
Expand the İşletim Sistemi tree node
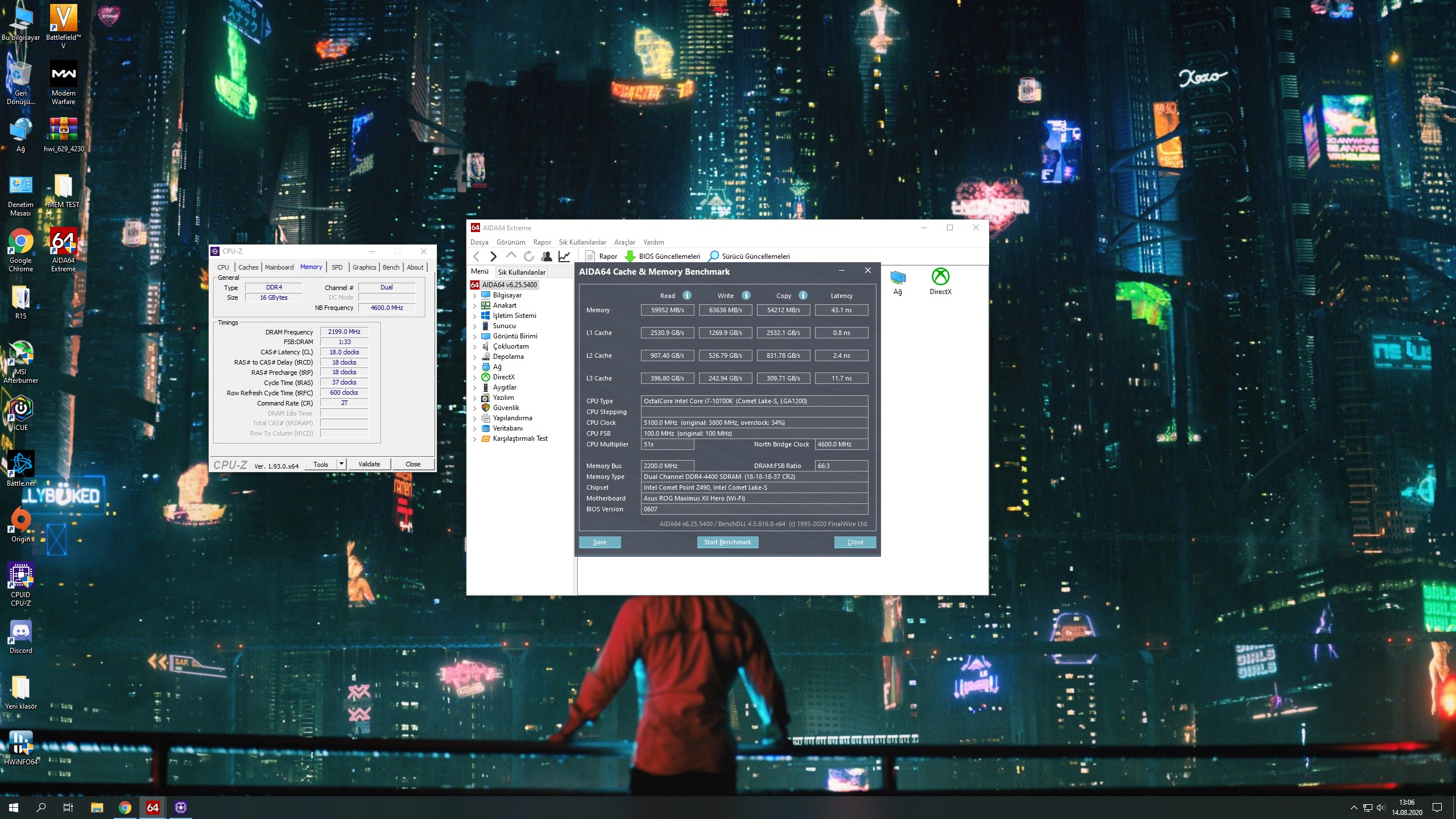(474, 316)
